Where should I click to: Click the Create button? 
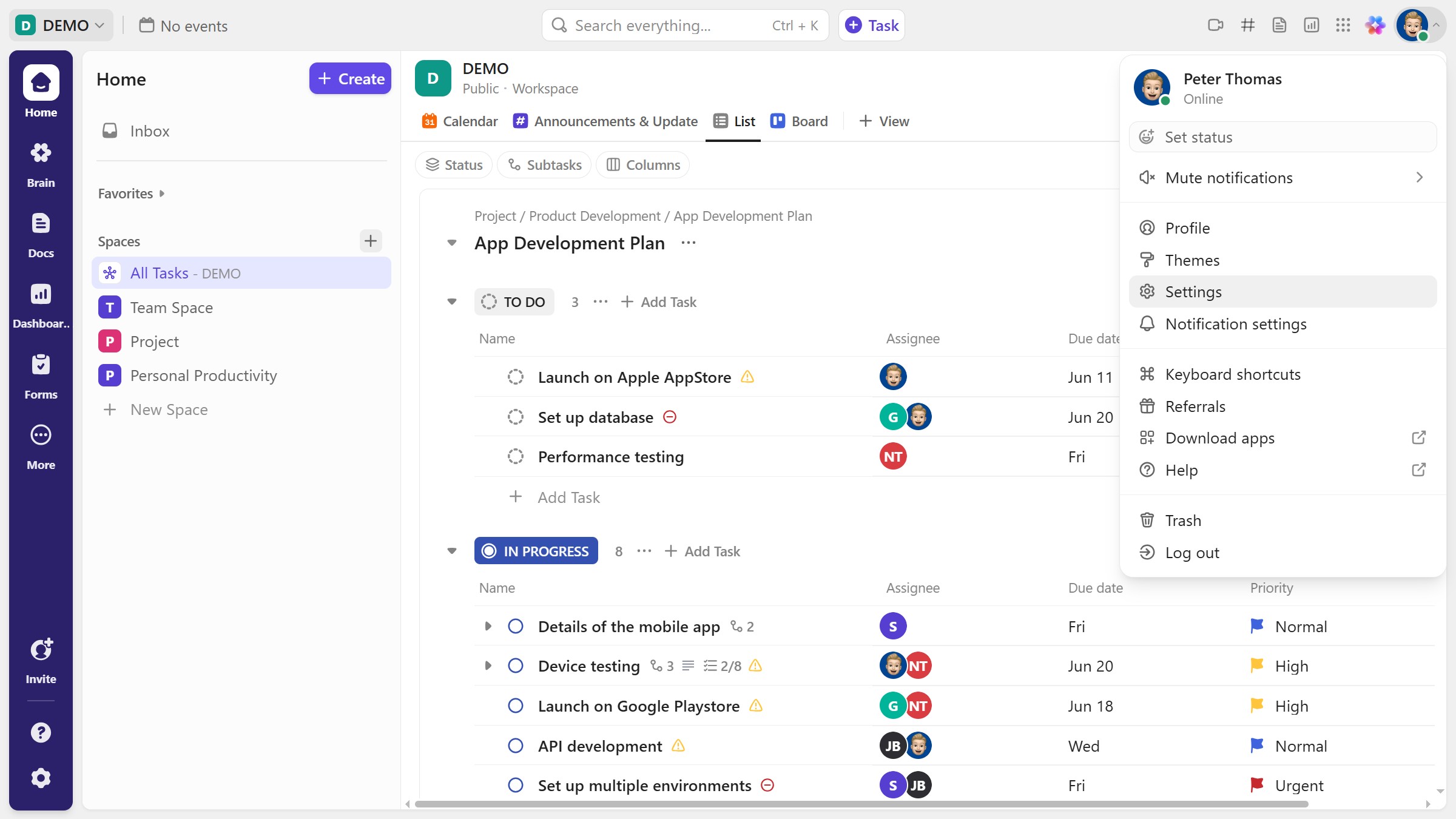click(x=350, y=79)
